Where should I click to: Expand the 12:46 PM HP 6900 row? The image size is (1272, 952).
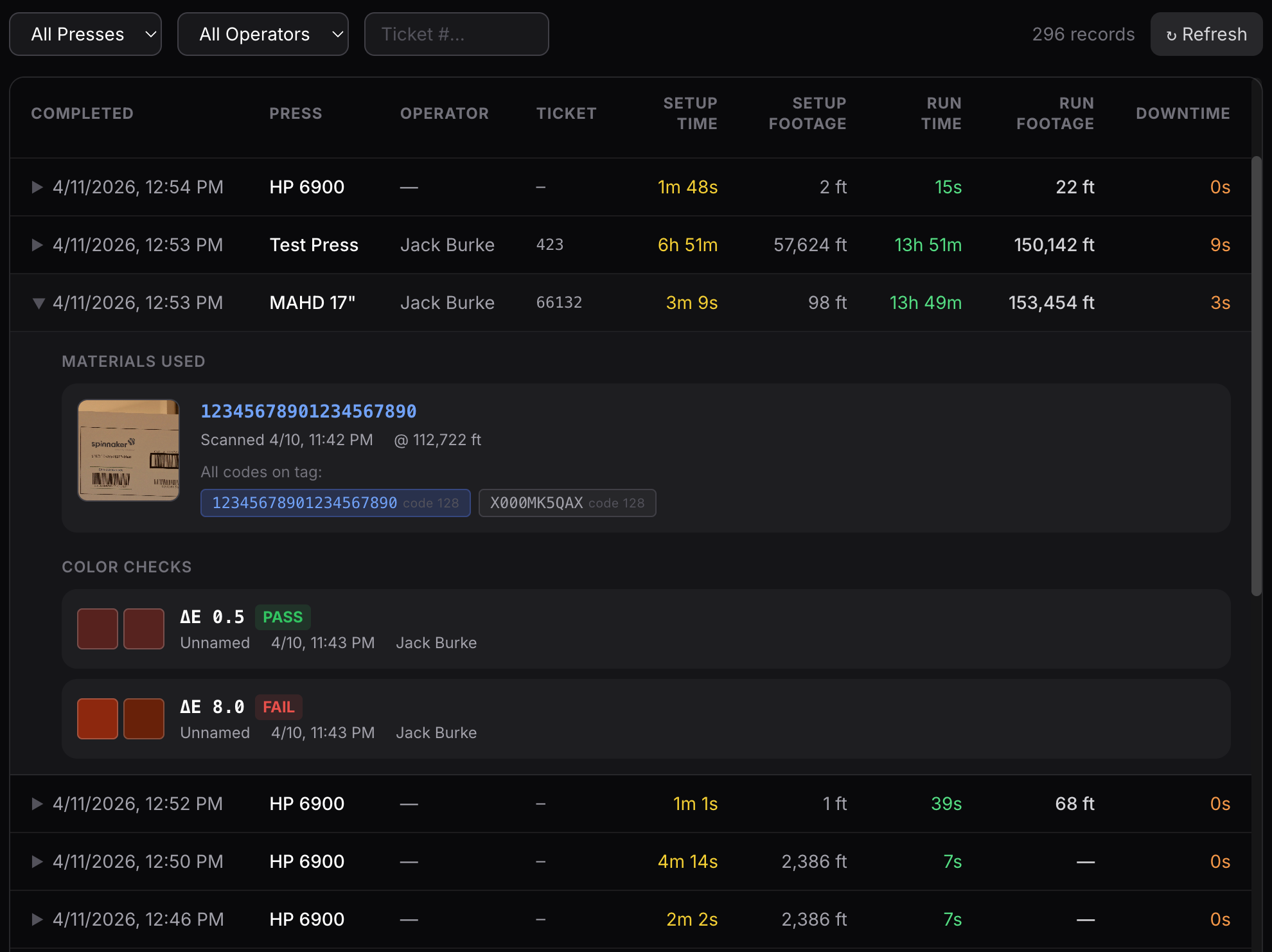click(37, 919)
